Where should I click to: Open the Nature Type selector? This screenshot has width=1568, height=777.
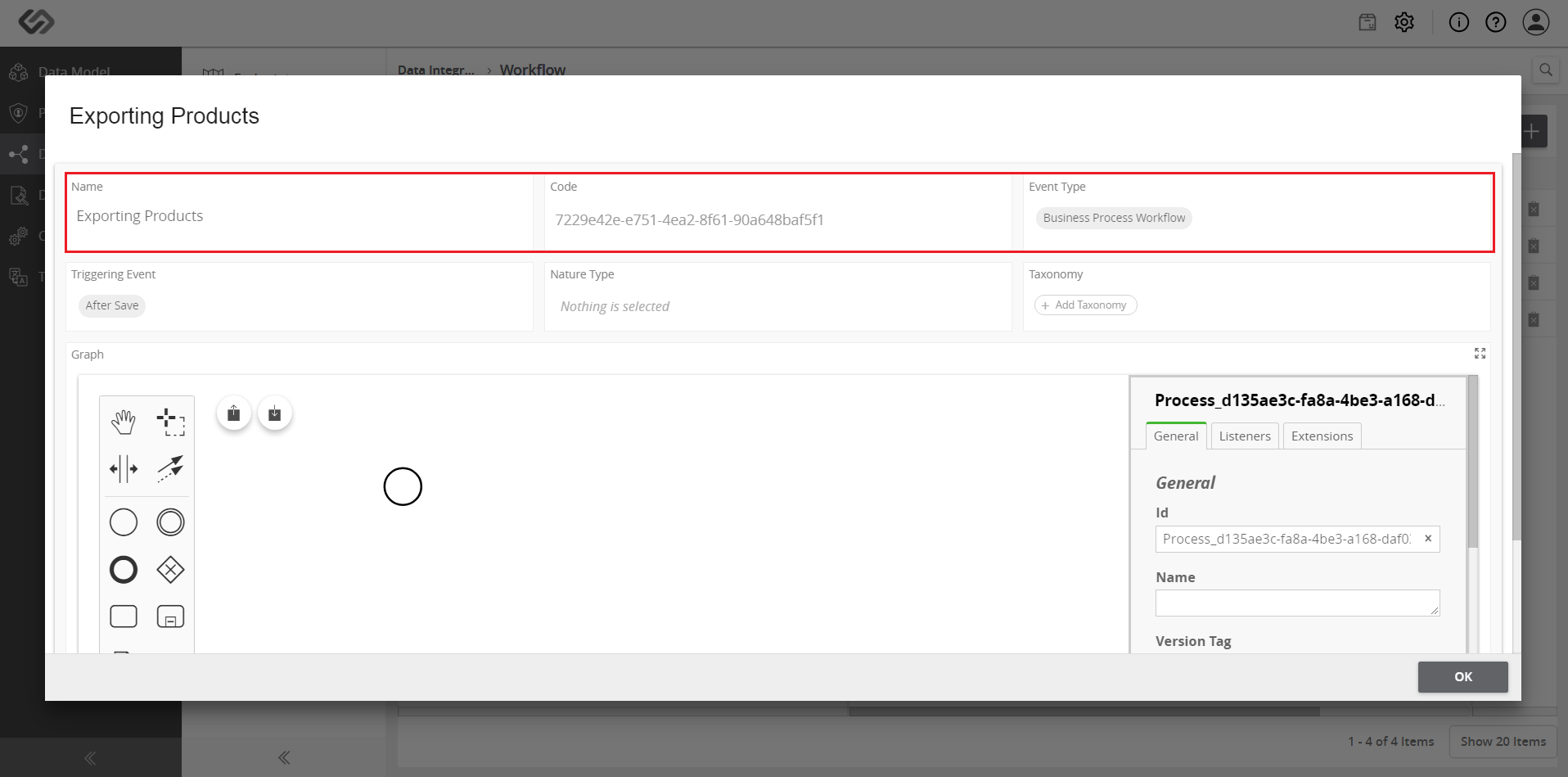click(x=777, y=306)
